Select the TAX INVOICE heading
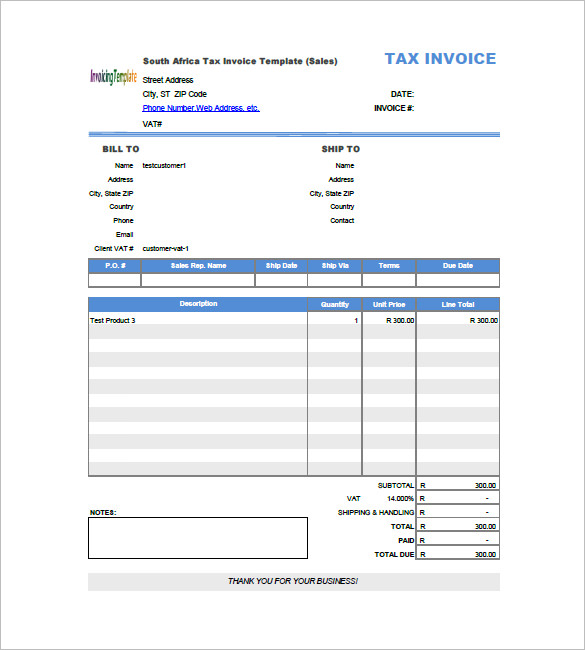The height and width of the screenshot is (650, 585). point(440,59)
